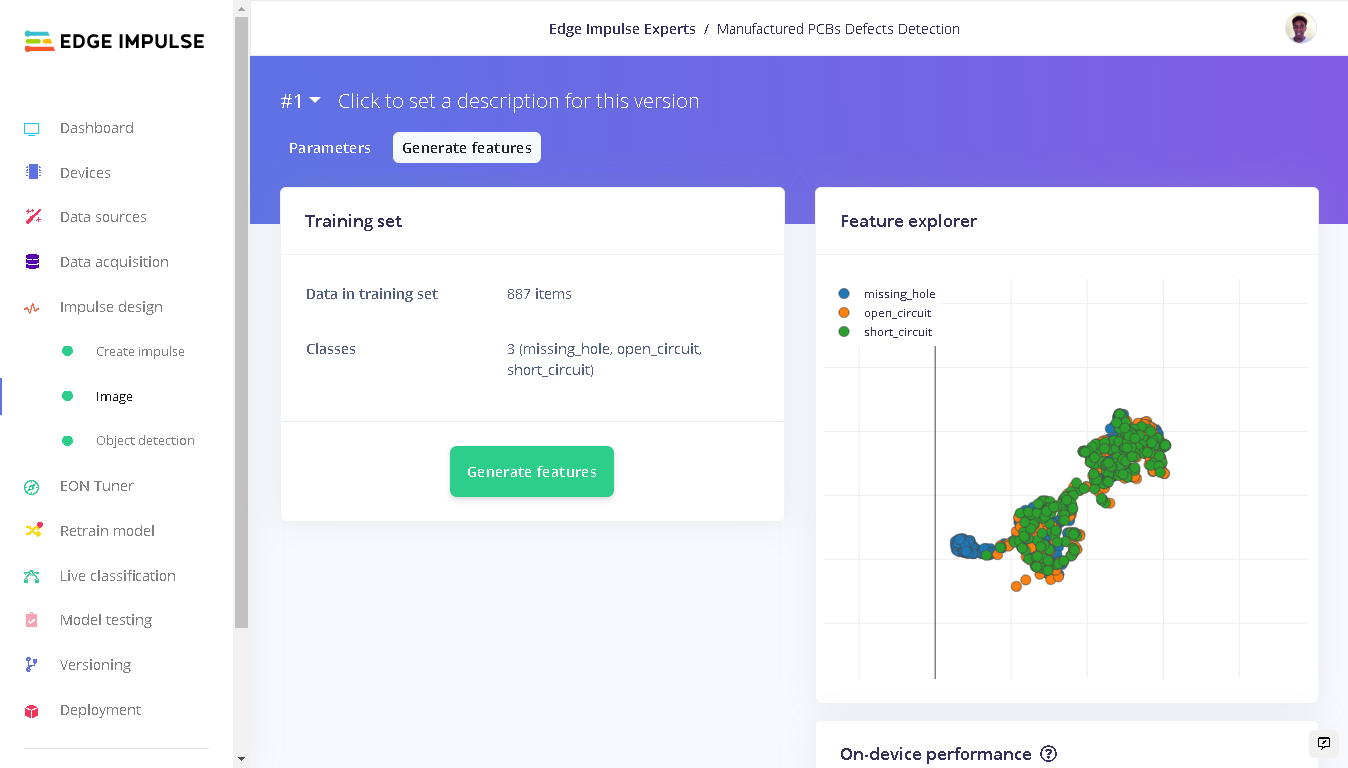Select the Object detection menu item

coord(145,441)
